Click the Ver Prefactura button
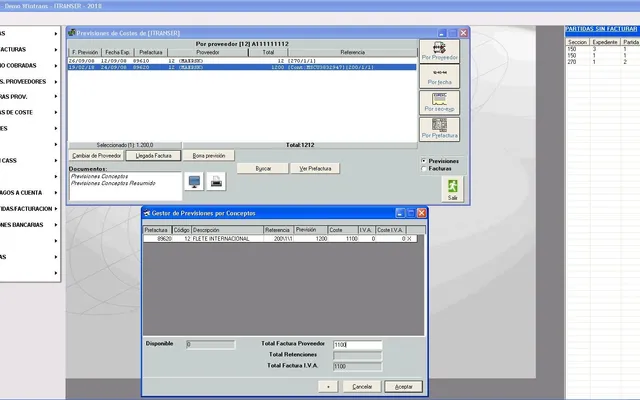The image size is (640, 400). 315,168
